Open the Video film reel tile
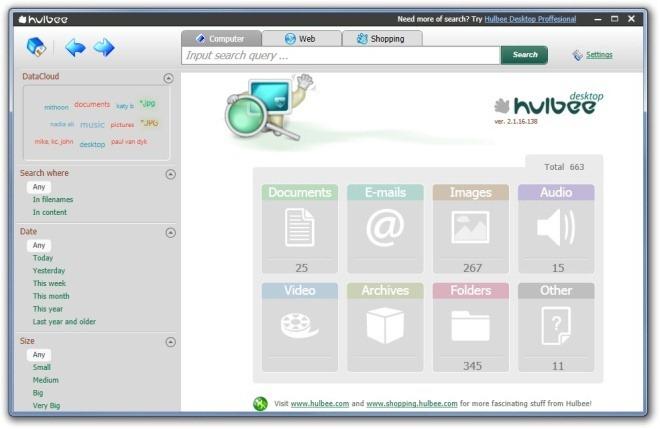Viewport: 660px width, 429px height. (x=300, y=327)
